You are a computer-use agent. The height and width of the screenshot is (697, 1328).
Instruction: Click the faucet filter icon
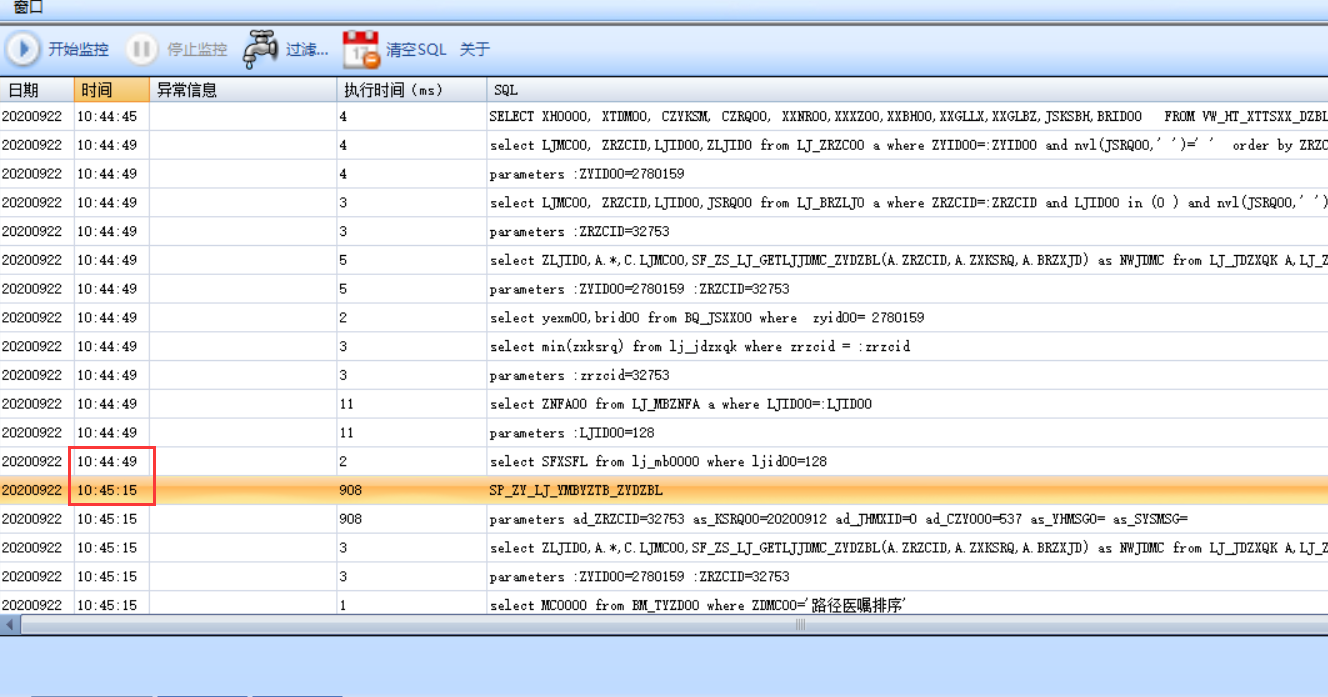260,49
